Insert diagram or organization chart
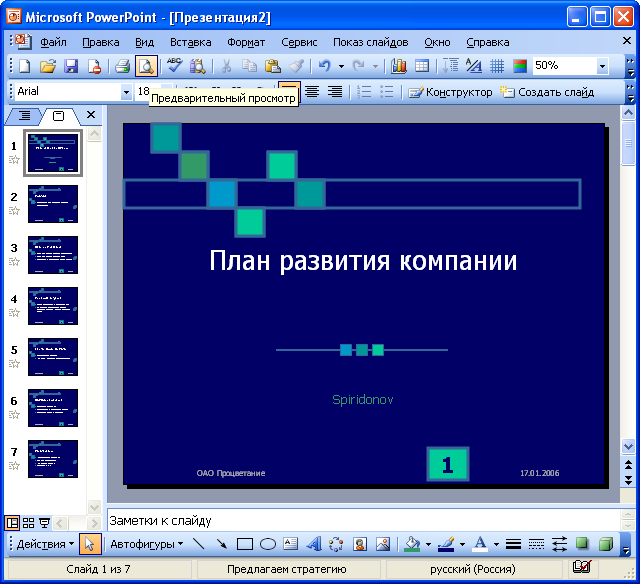The width and height of the screenshot is (640, 584). click(x=336, y=544)
